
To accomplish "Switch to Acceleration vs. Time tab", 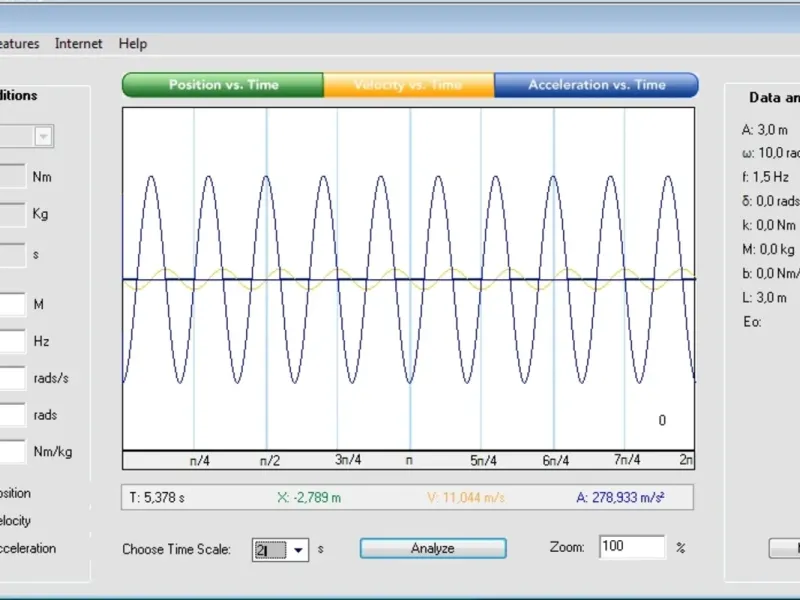I will pyautogui.click(x=596, y=85).
